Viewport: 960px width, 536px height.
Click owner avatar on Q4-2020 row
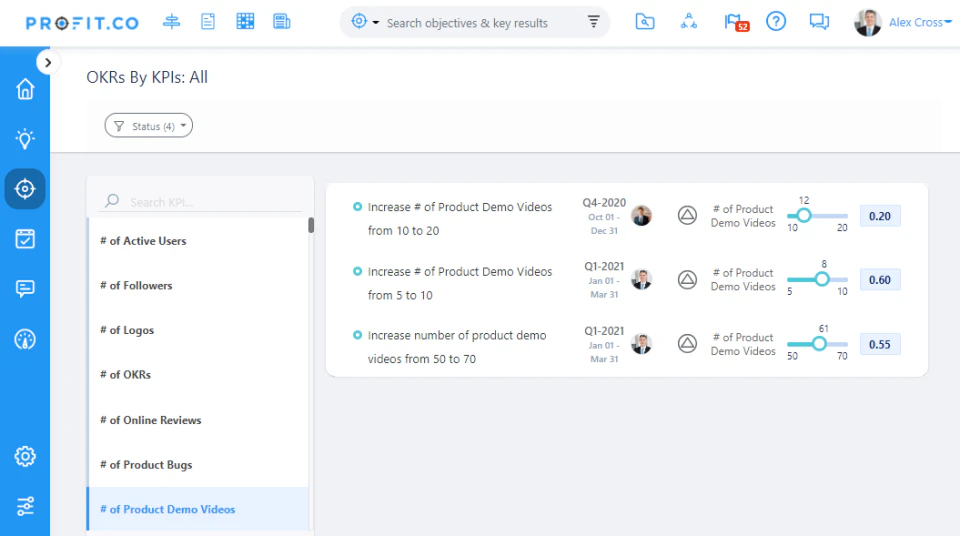pos(642,216)
